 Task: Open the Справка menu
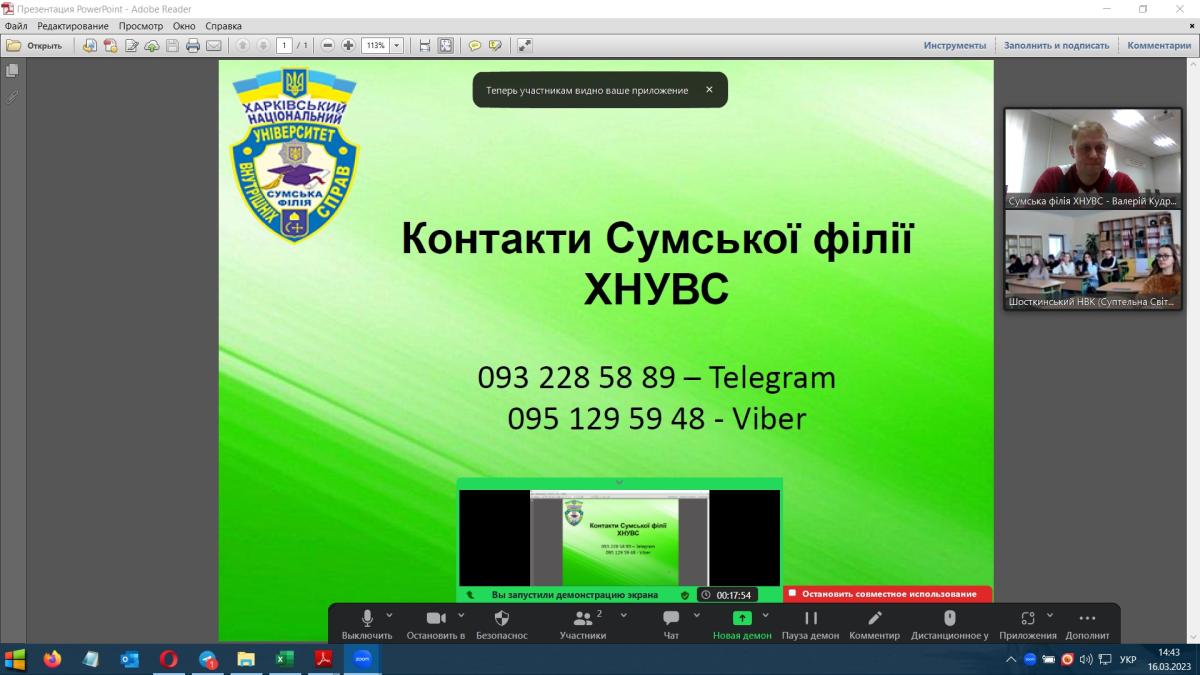coord(223,26)
